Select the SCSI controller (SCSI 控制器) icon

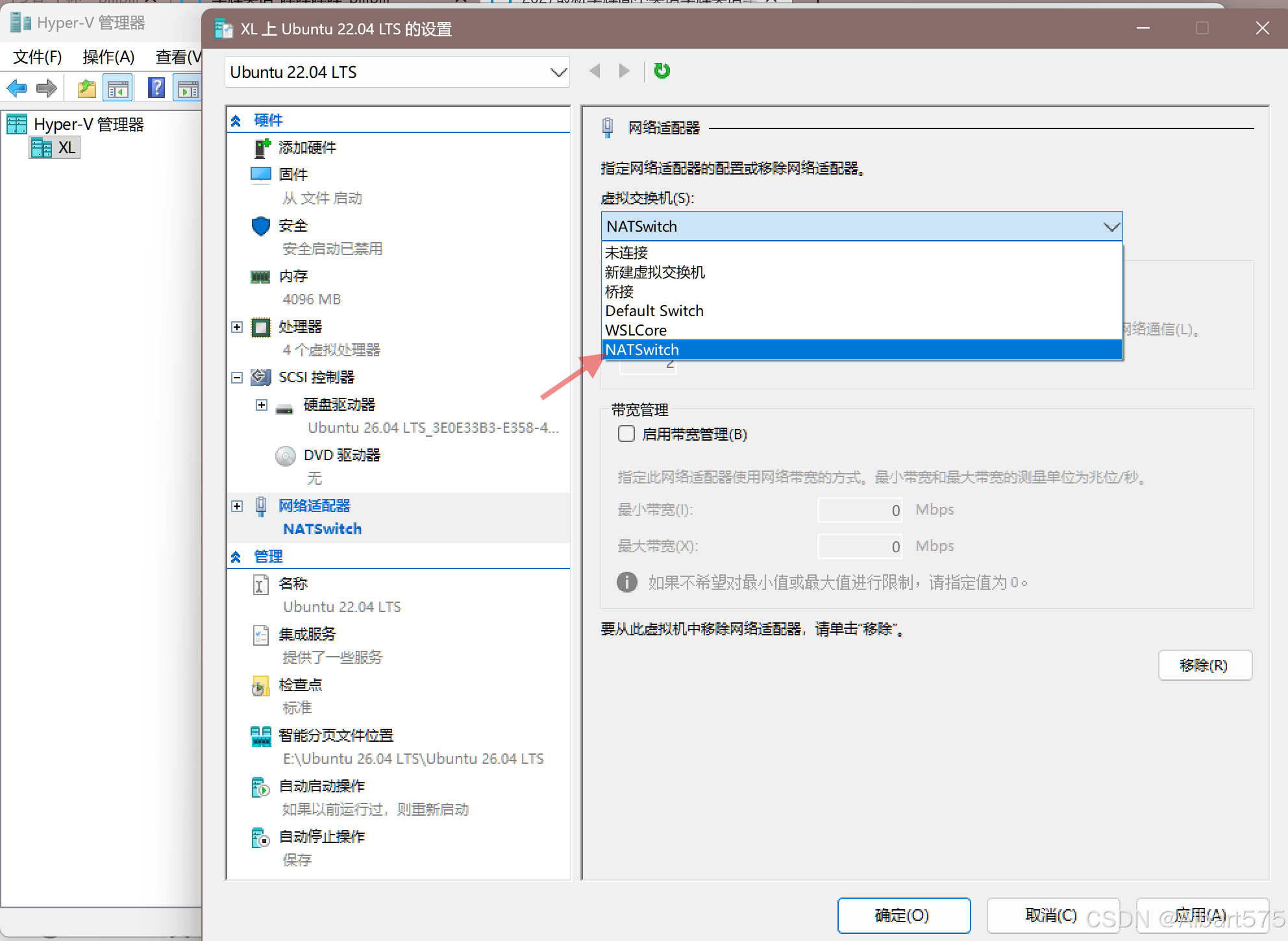tap(261, 377)
